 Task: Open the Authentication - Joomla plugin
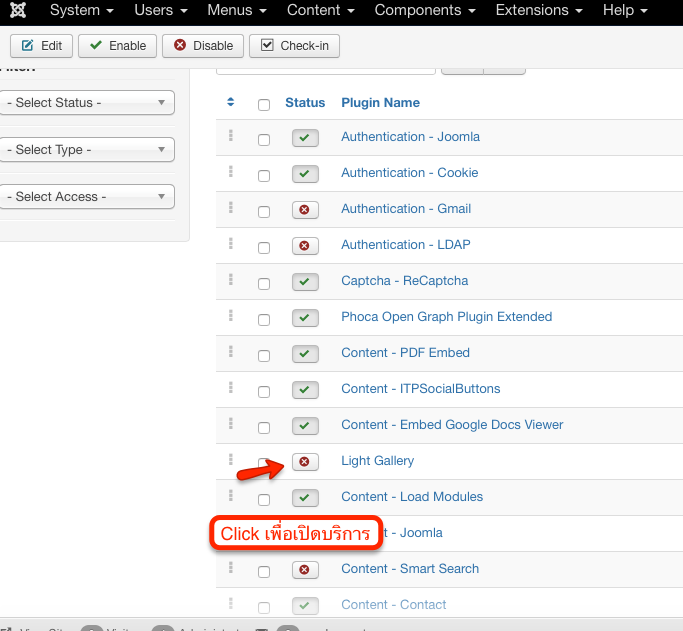click(x=410, y=137)
